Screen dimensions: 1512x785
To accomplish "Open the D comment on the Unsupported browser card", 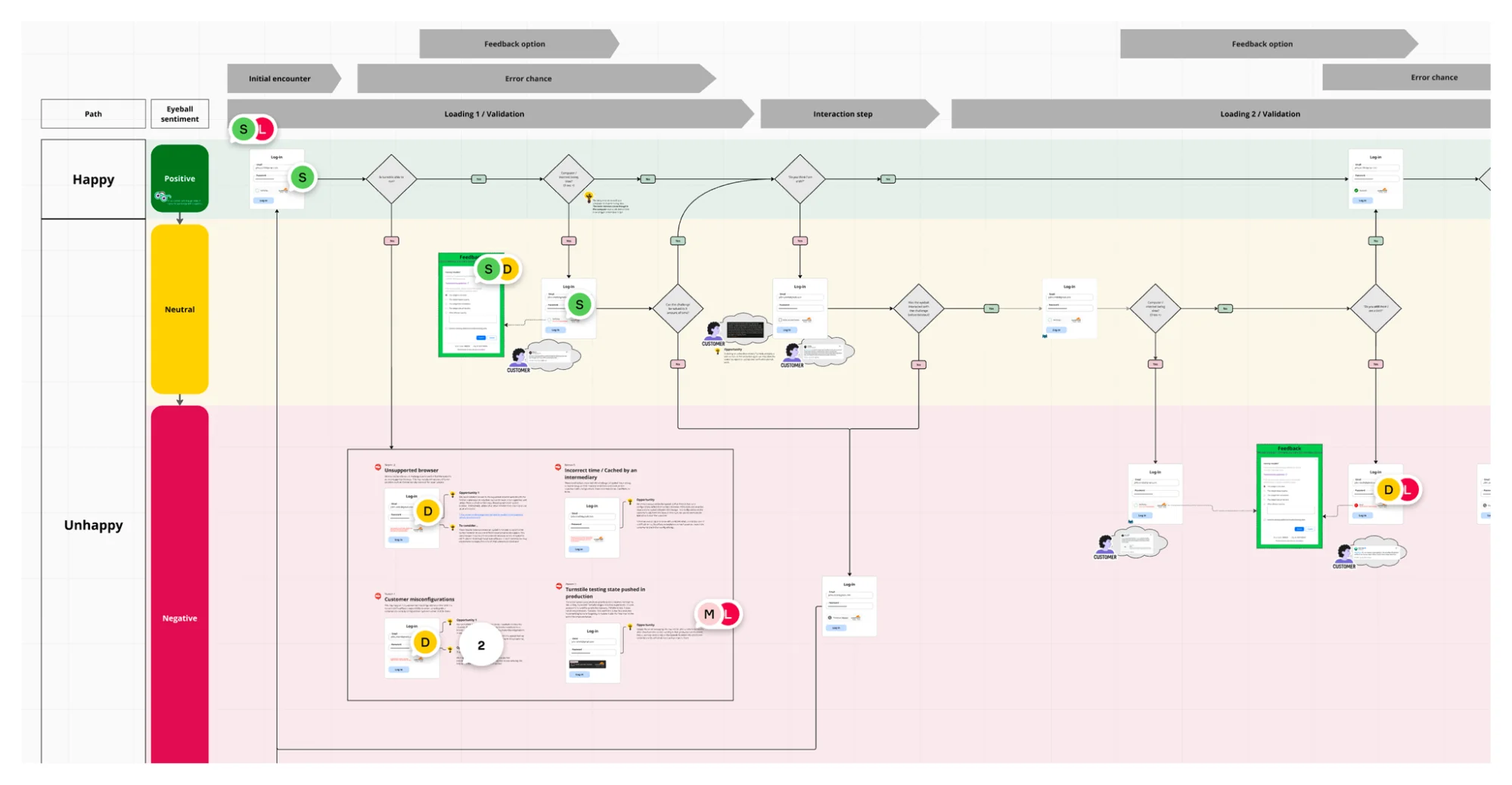I will click(x=427, y=511).
